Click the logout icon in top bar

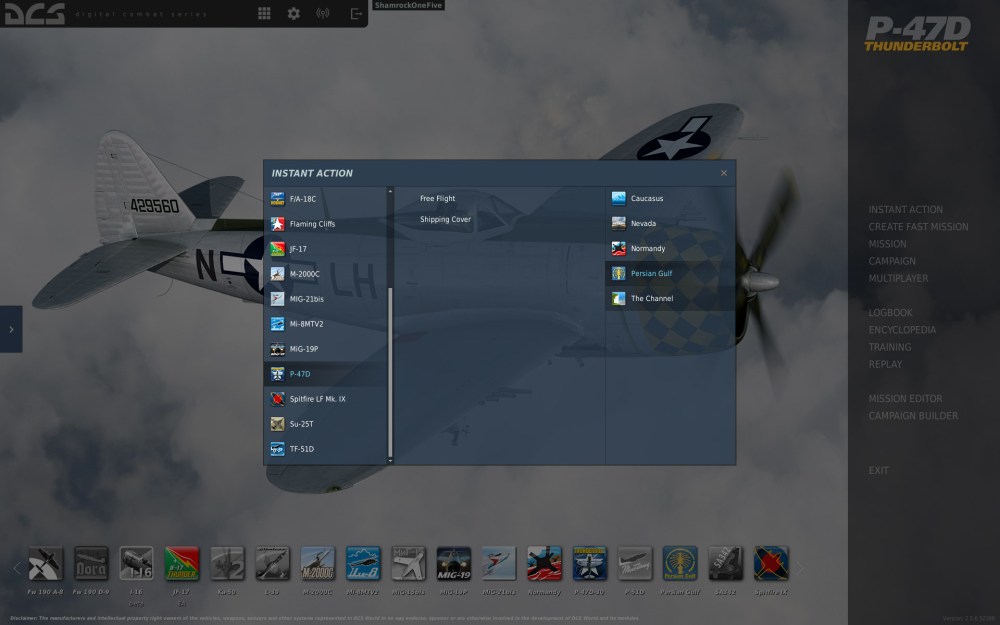[x=356, y=13]
